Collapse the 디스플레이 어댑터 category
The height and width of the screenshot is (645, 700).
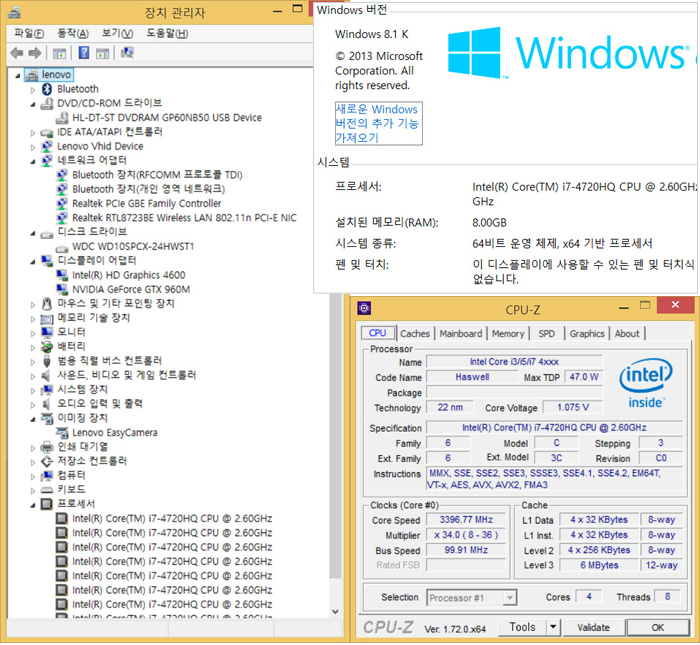tap(33, 261)
